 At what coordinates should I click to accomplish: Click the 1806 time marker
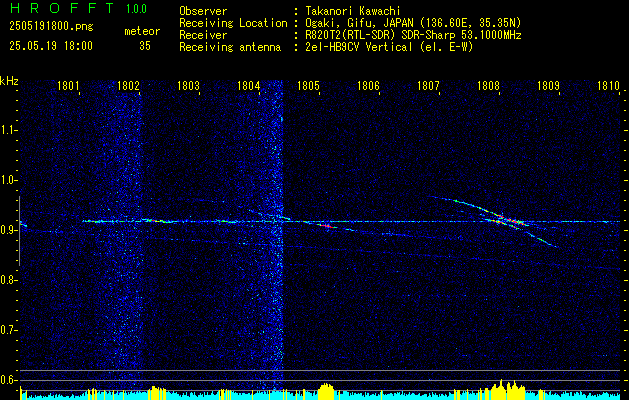pyautogui.click(x=368, y=85)
